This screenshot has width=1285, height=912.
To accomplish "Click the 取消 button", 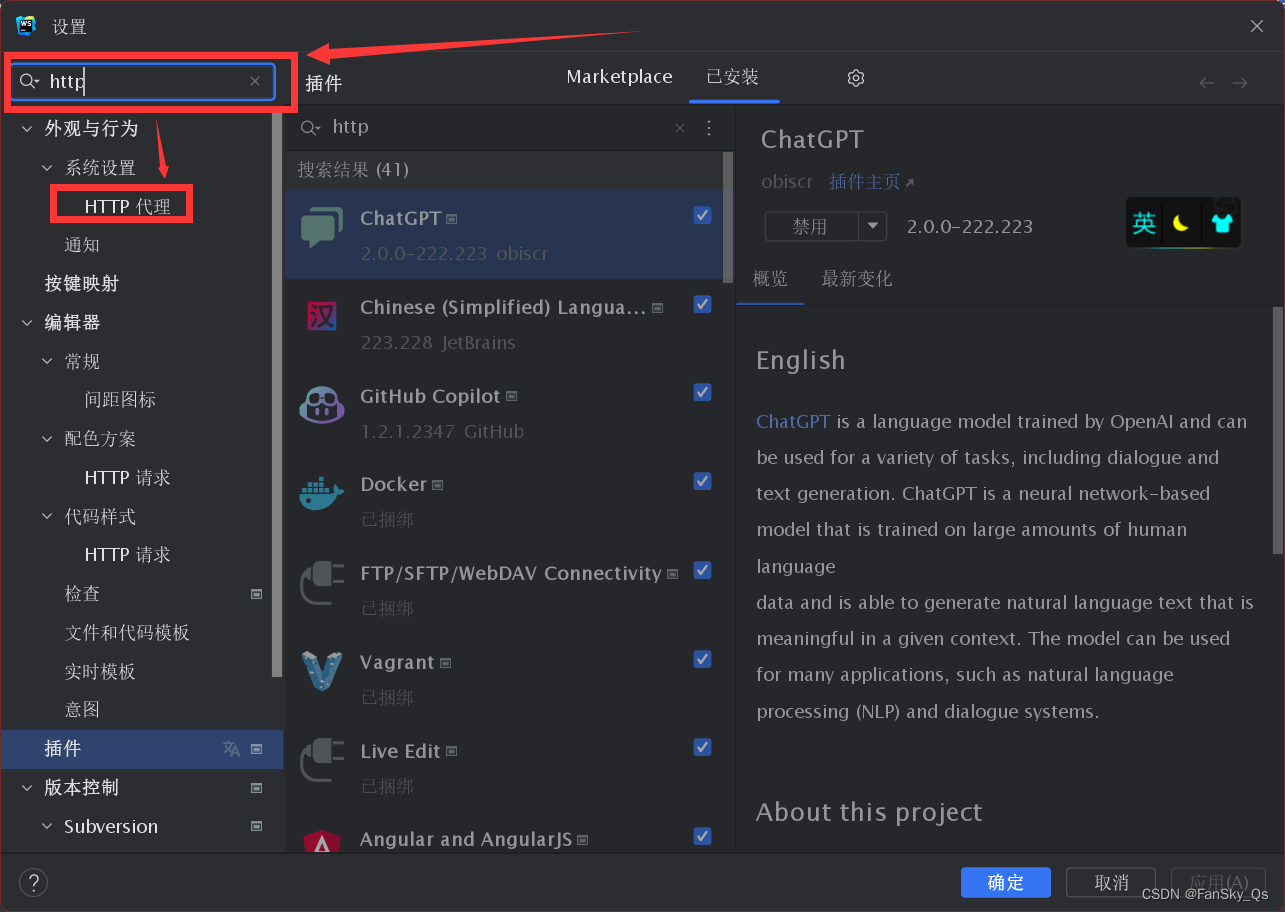I will [1111, 883].
